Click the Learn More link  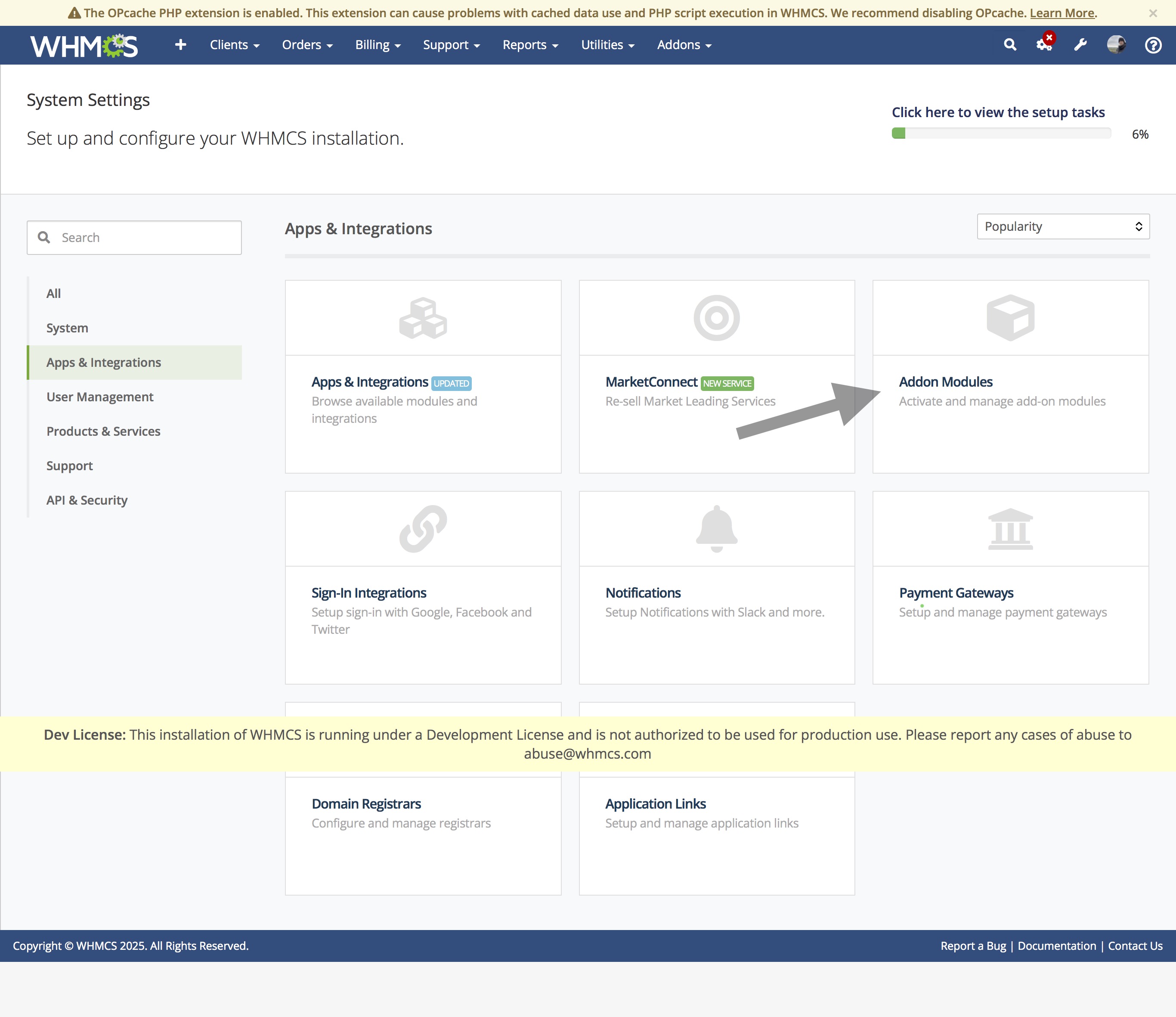click(1062, 13)
